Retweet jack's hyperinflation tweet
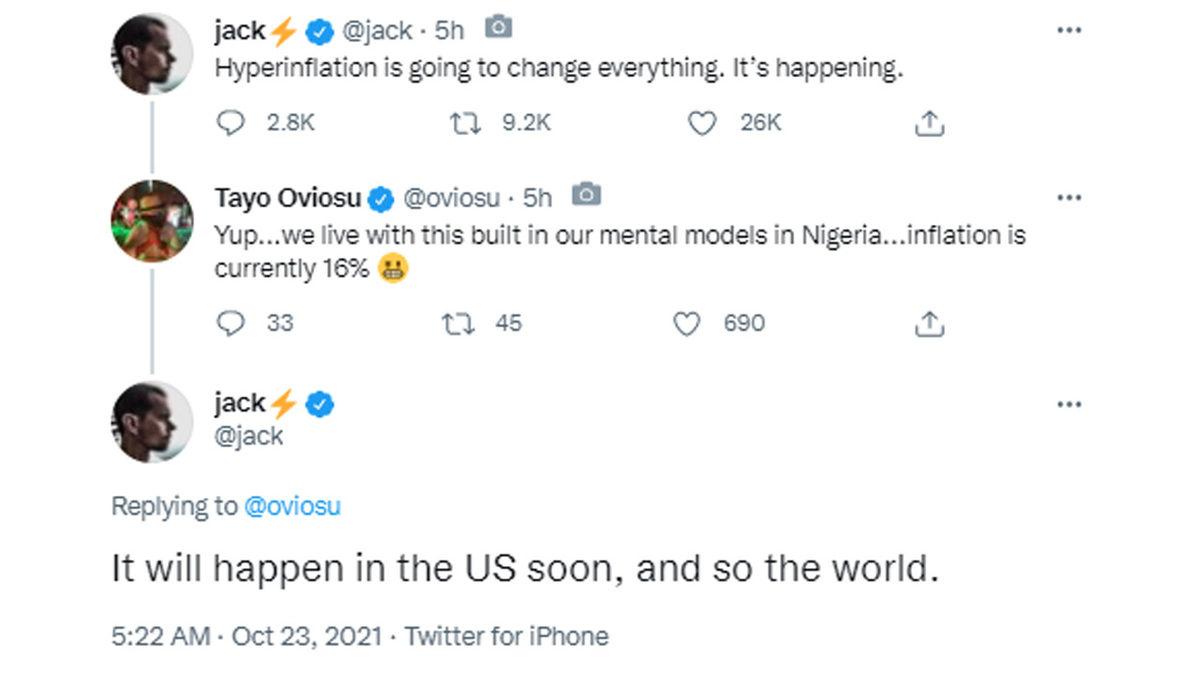Viewport: 1200px width, 675px height. coord(465,123)
